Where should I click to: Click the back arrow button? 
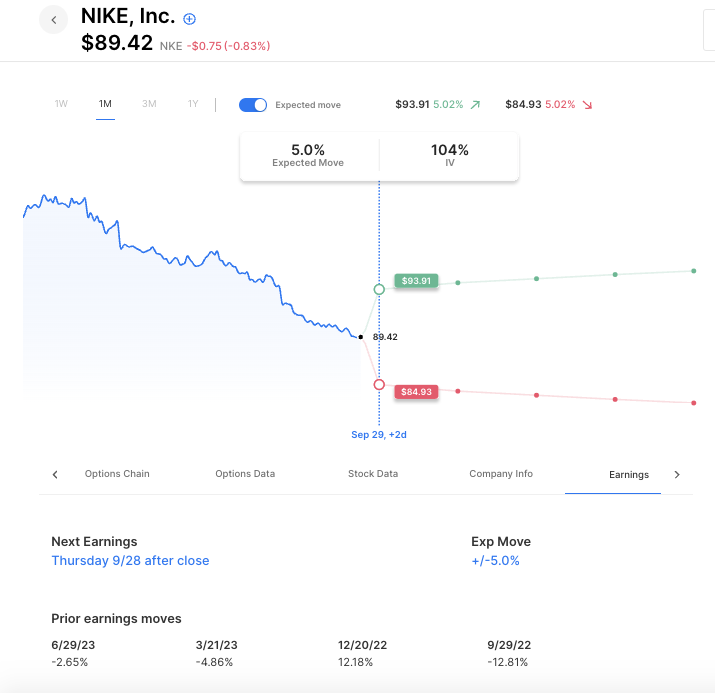tap(54, 19)
